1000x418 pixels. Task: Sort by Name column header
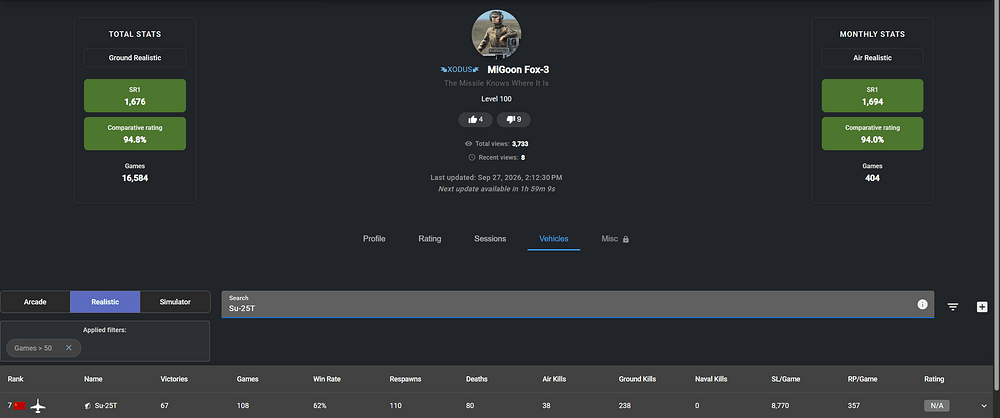tap(93, 379)
